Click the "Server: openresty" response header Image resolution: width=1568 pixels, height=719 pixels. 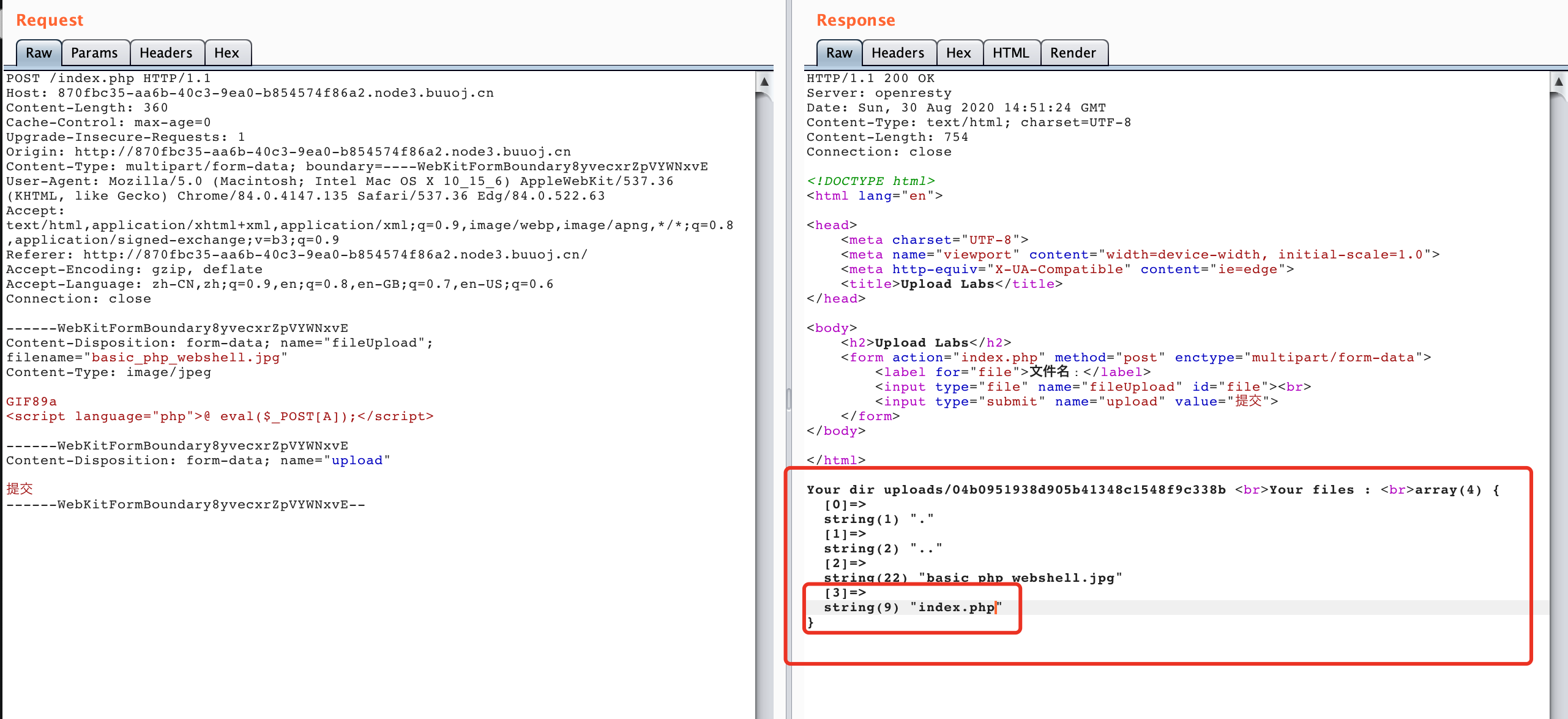[x=879, y=93]
